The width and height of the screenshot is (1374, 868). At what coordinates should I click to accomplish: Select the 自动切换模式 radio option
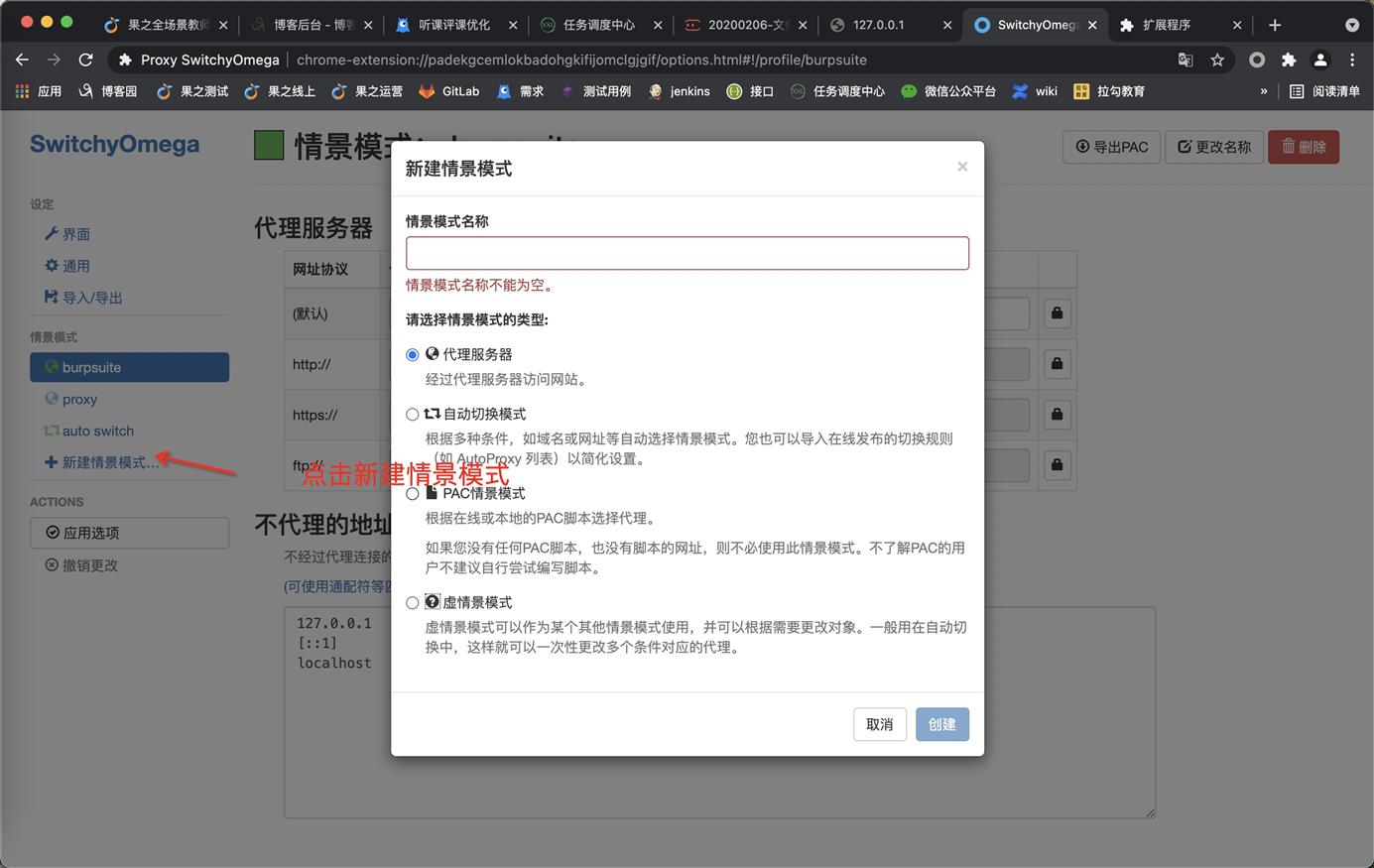(x=413, y=415)
